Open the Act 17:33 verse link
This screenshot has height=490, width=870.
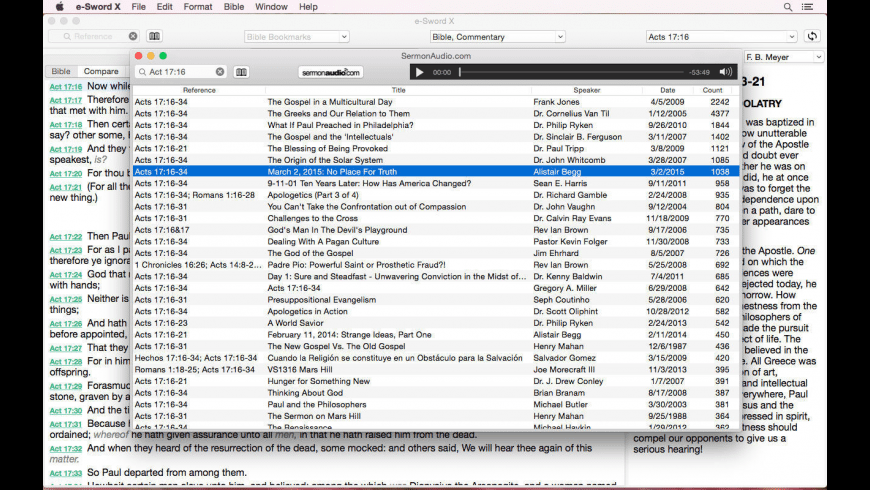(65, 473)
